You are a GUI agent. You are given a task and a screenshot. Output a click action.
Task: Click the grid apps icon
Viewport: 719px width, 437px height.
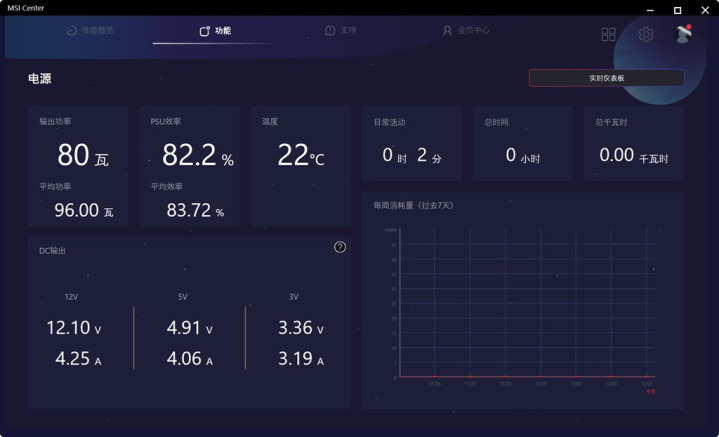[x=608, y=34]
